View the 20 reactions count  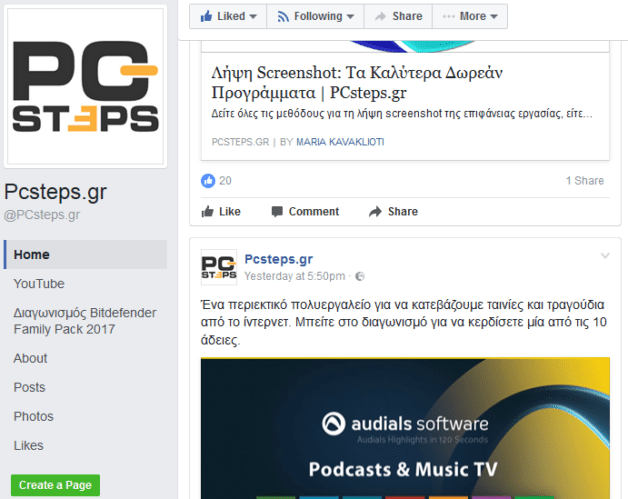point(225,181)
